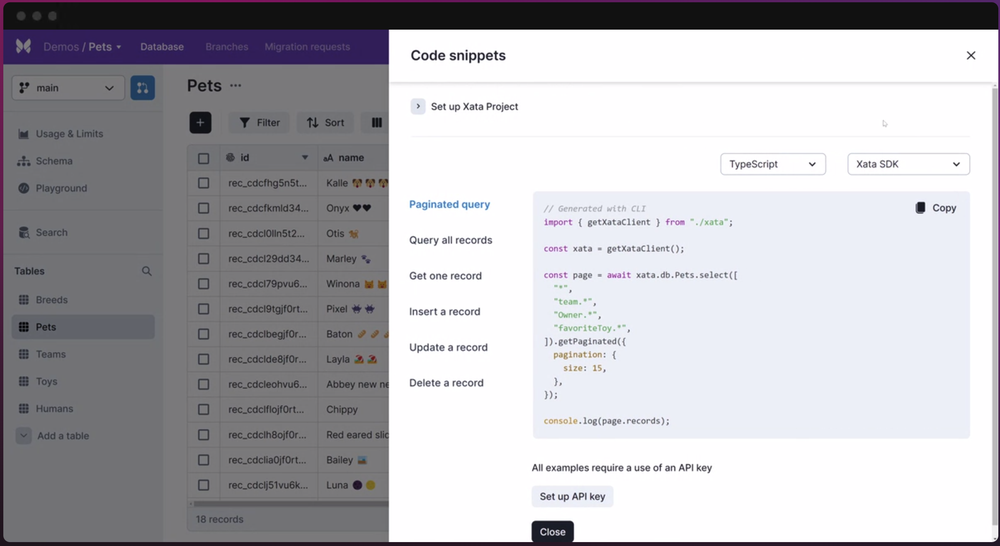Click the Playground icon in sidebar
Image resolution: width=1000 pixels, height=546 pixels.
tap(24, 188)
